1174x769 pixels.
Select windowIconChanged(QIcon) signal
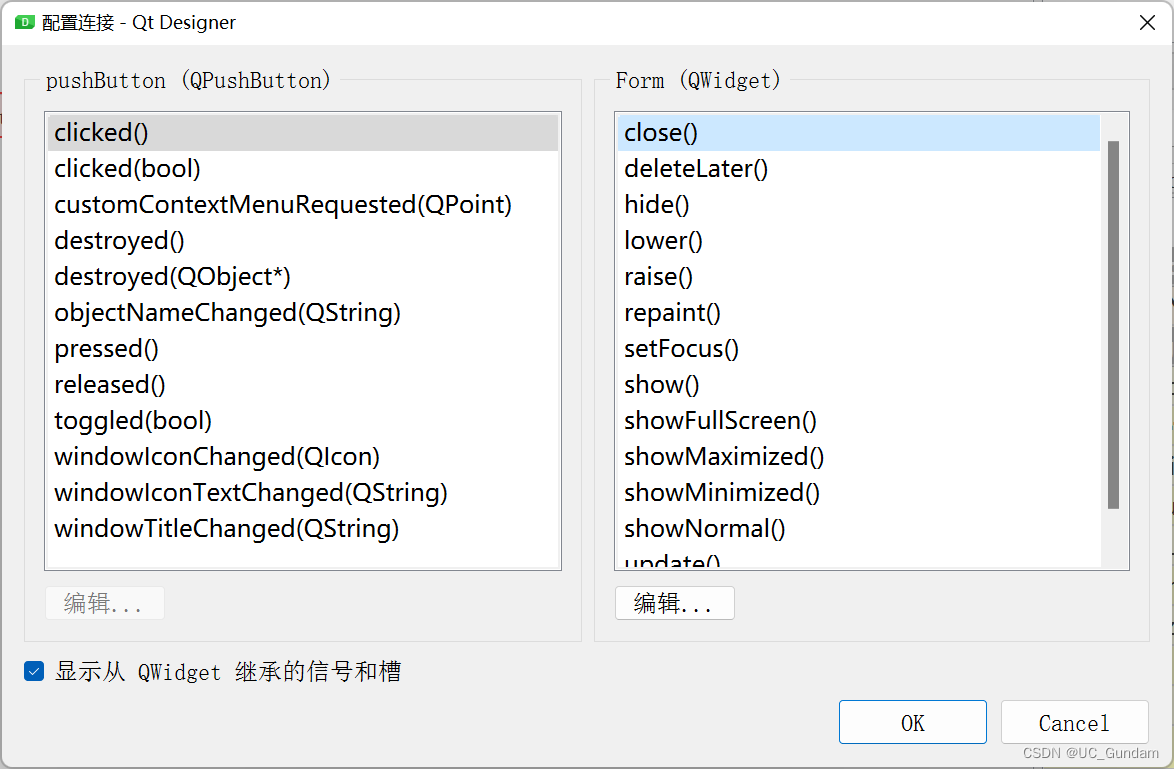click(x=302, y=456)
